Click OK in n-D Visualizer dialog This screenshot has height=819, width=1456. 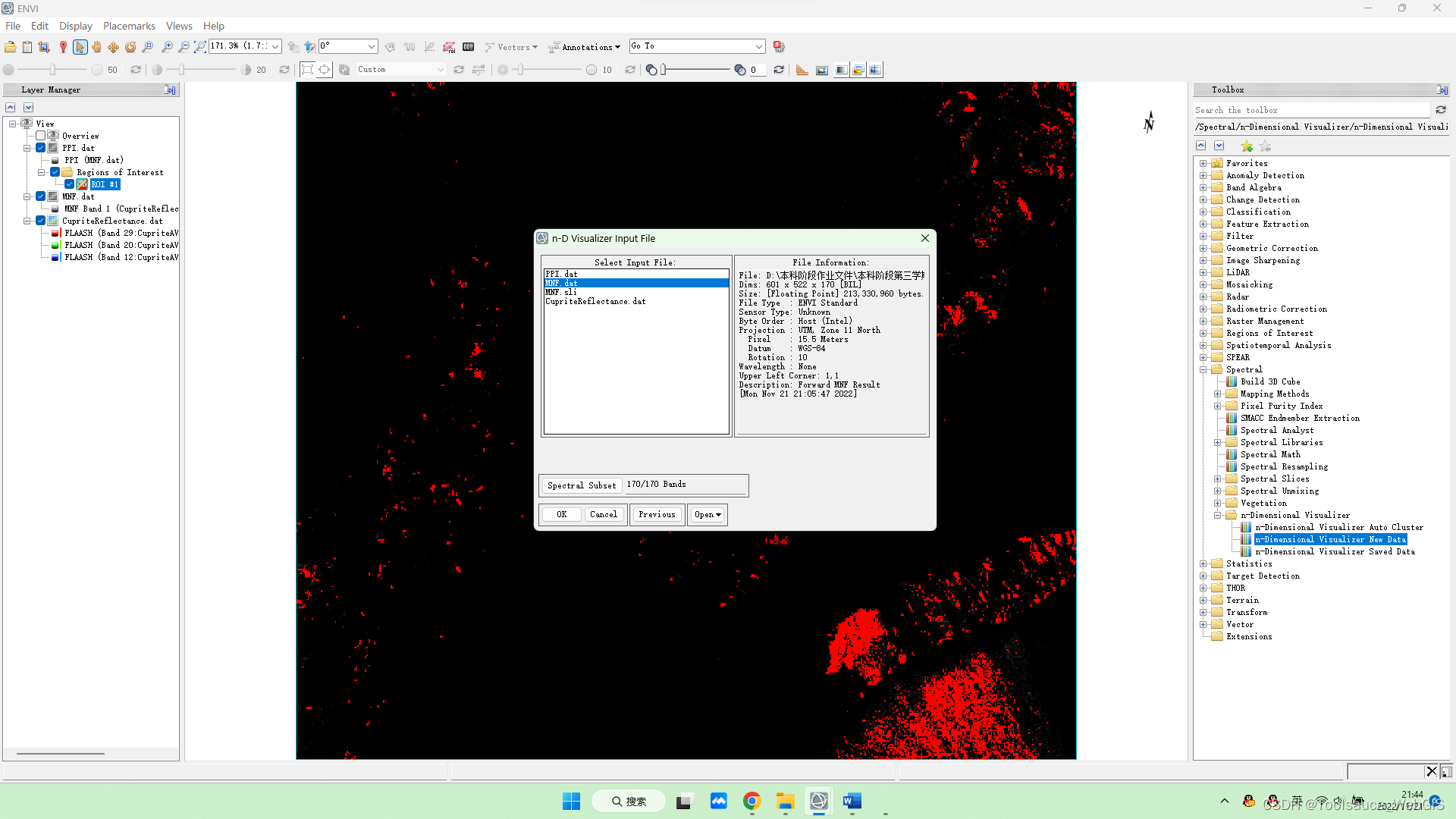pos(561,515)
